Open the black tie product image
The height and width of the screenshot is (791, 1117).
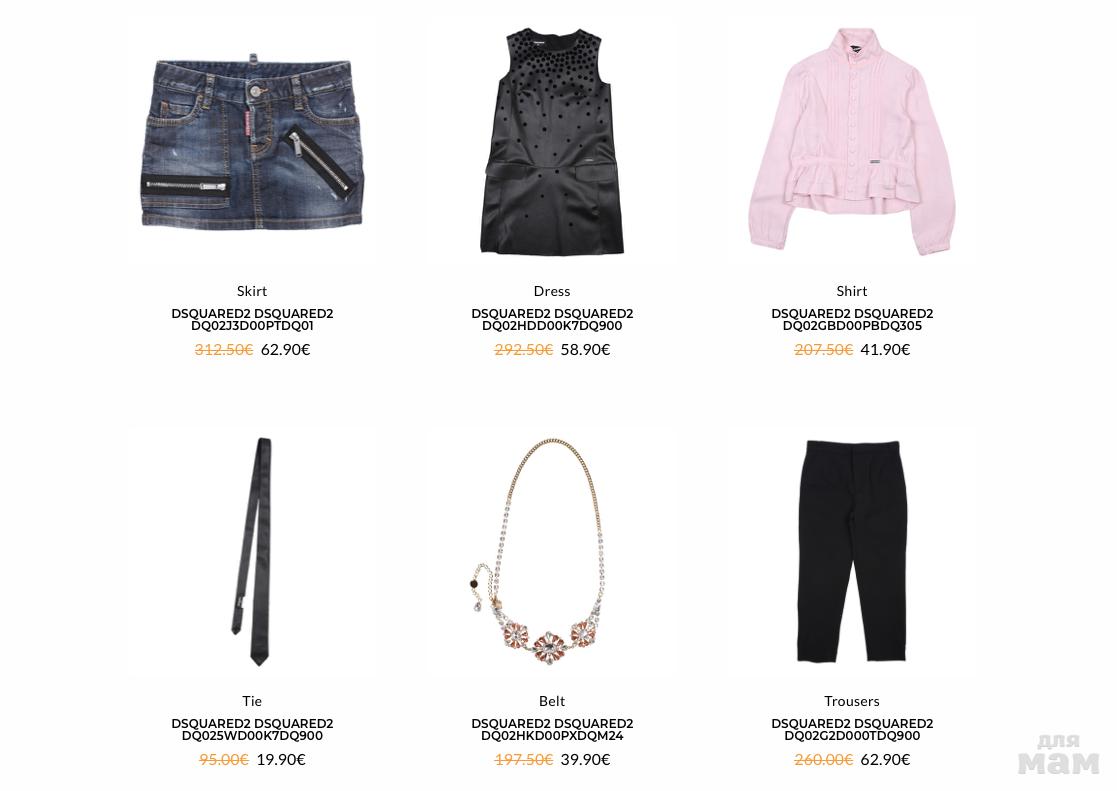[252, 552]
